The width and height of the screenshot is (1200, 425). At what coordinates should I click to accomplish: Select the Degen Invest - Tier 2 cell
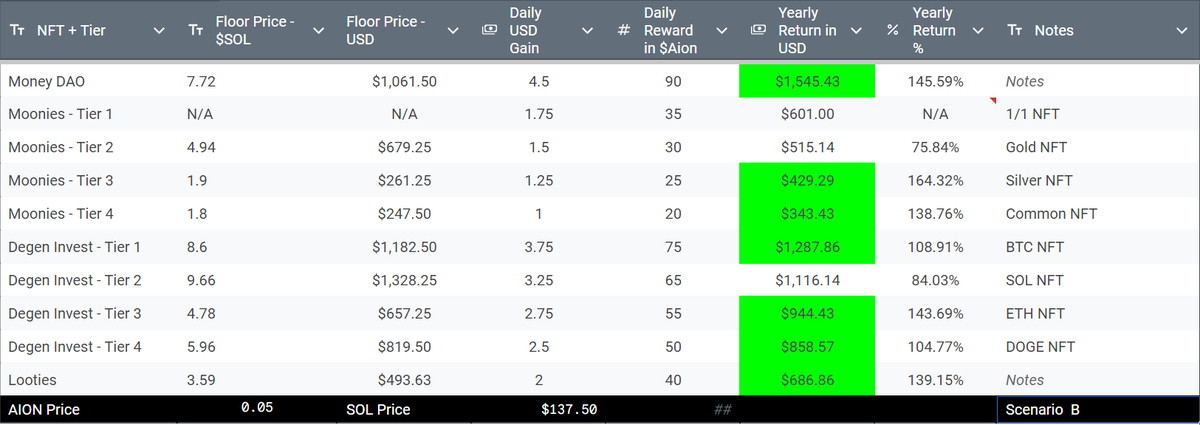coord(89,280)
